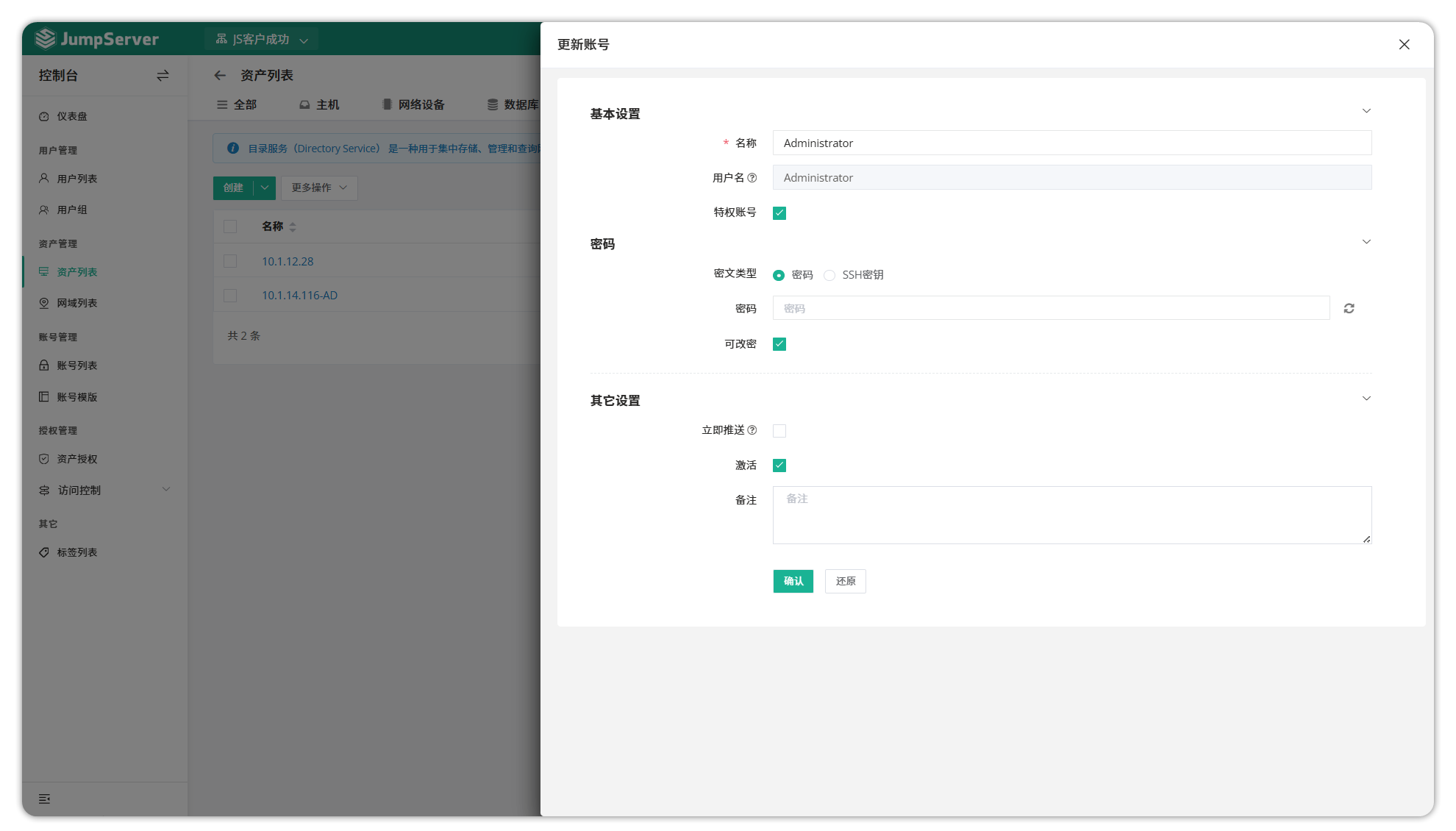This screenshot has width=1456, height=831.
Task: Uncheck the 可改密 checkbox
Action: coord(779,344)
